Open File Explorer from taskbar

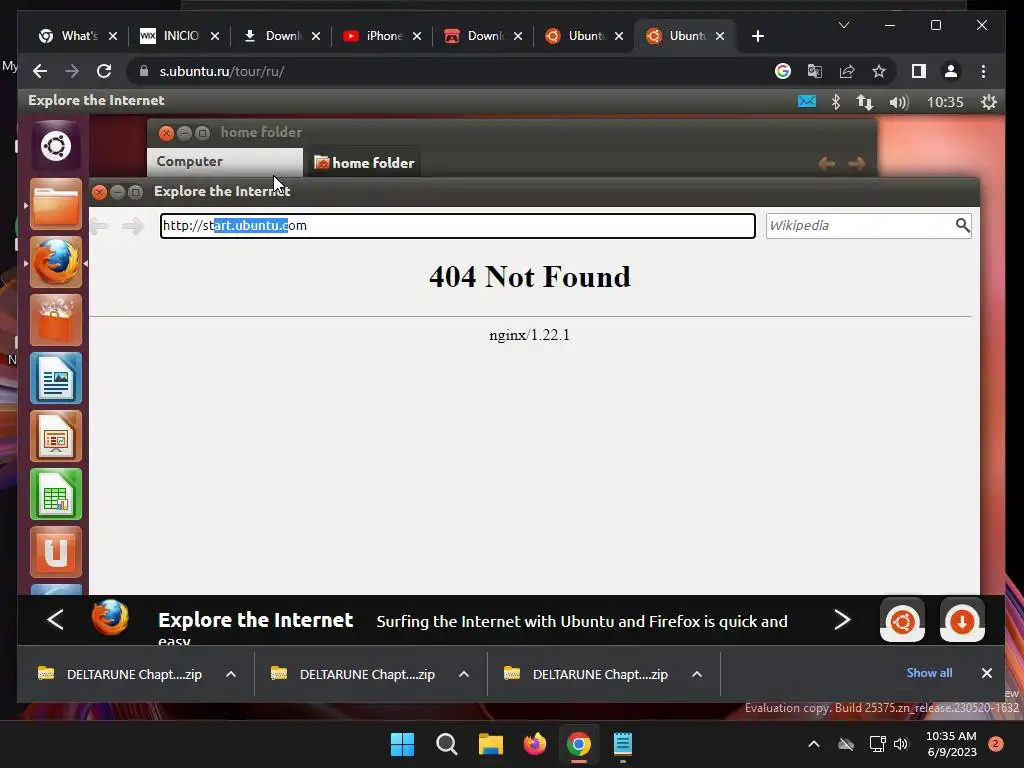[x=490, y=744]
